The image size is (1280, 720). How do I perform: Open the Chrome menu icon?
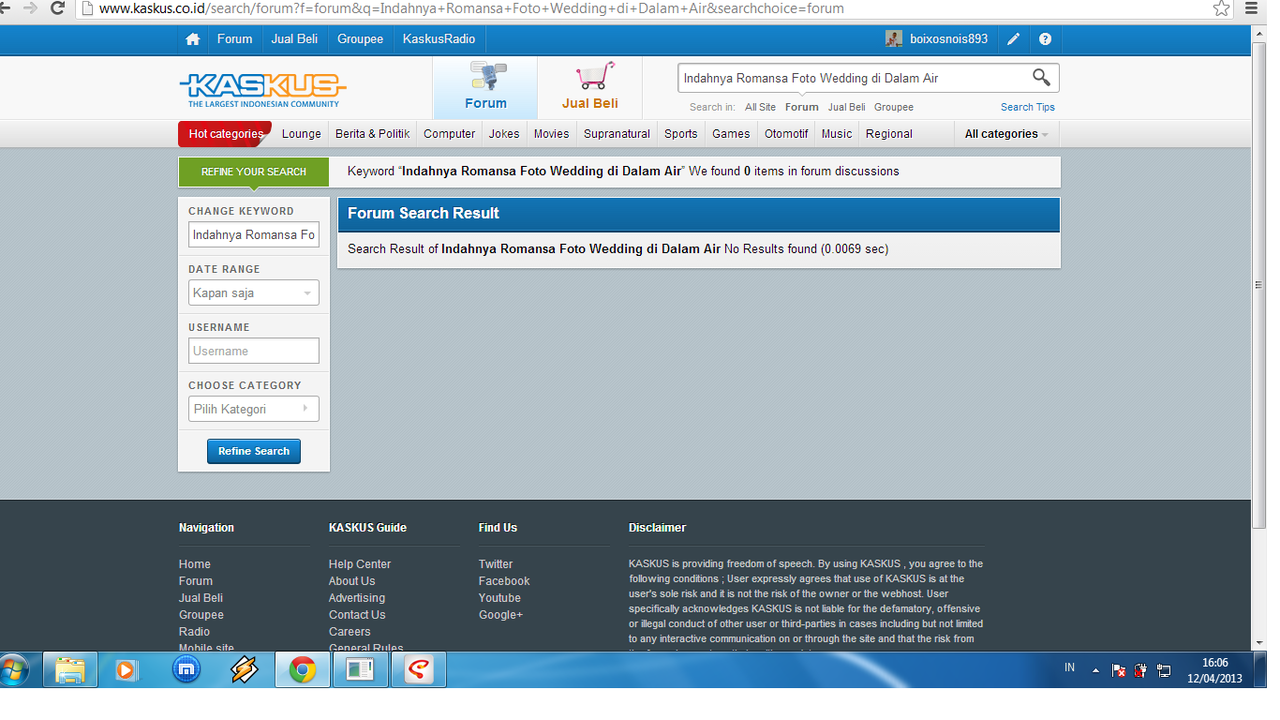1251,8
